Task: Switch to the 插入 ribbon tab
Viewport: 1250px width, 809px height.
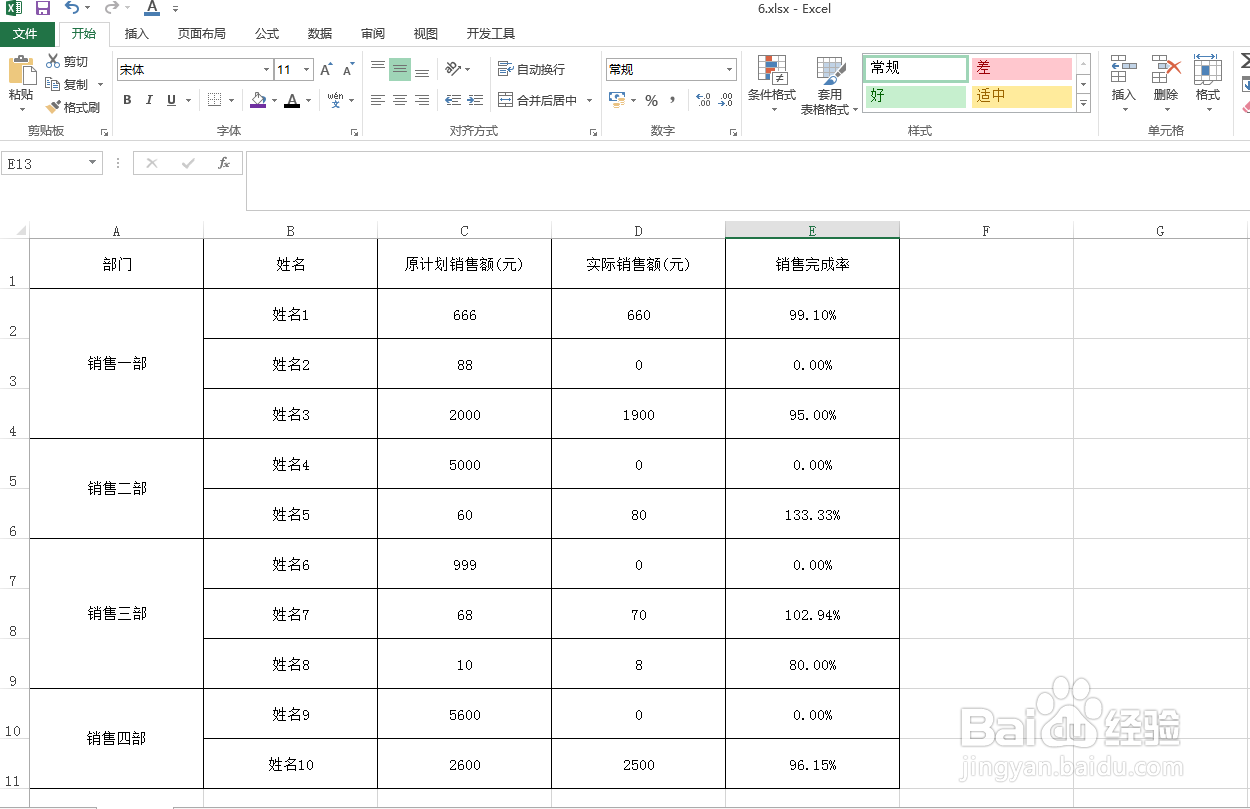Action: point(136,33)
